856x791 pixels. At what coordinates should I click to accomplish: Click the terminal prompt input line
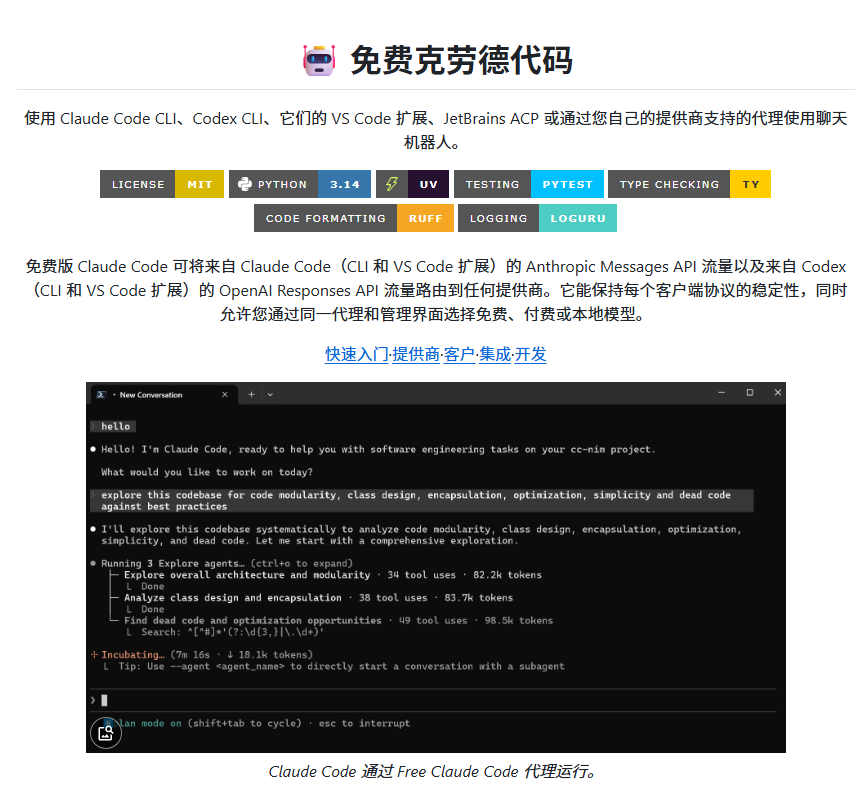[x=434, y=700]
